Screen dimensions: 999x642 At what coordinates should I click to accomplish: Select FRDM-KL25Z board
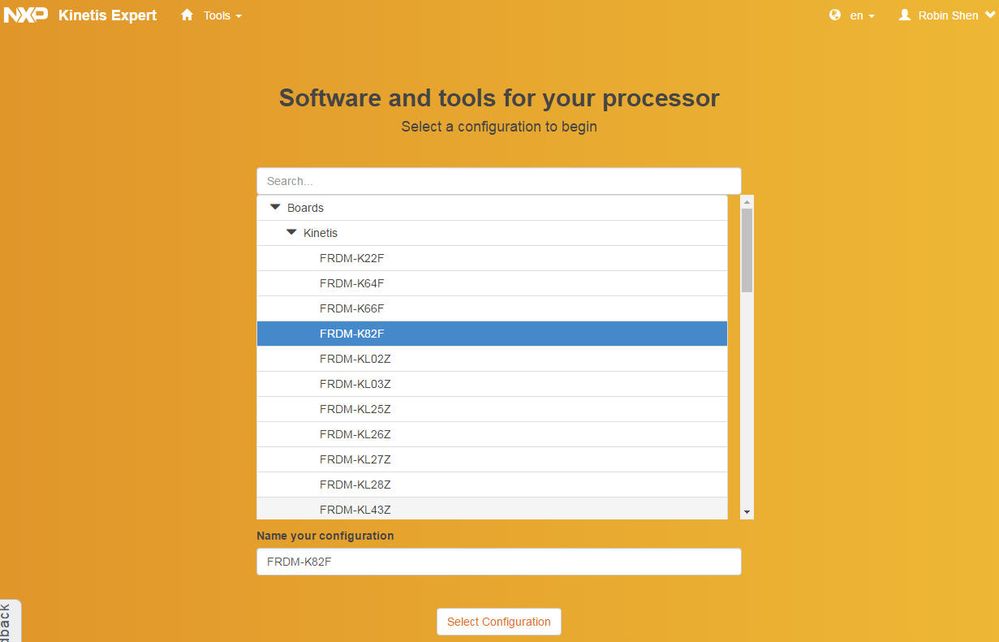pos(492,409)
